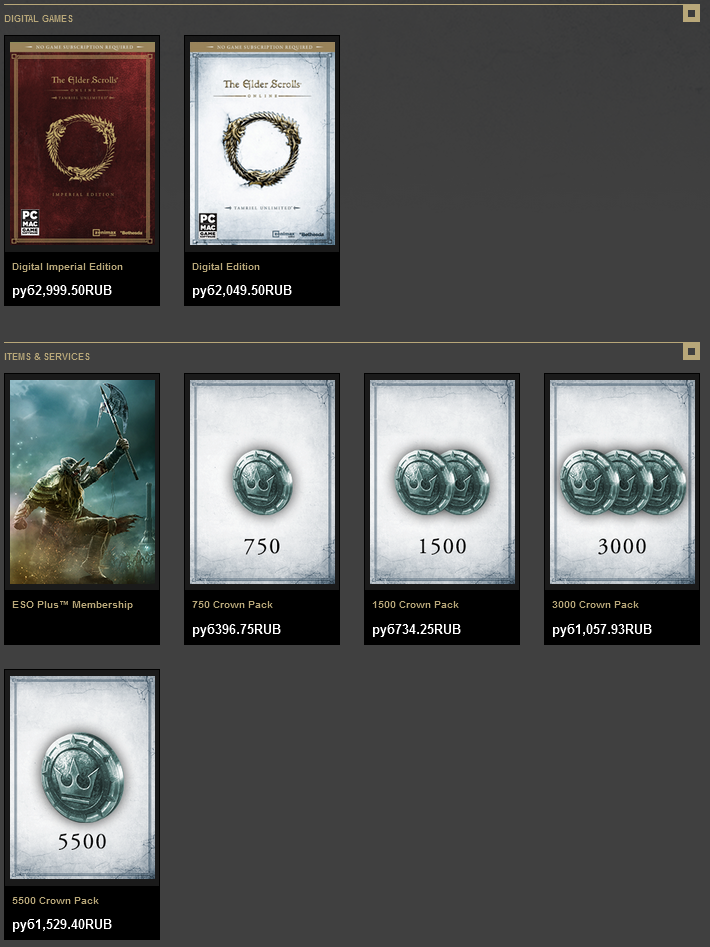Open the ESO Plus™ Membership link
710x947 pixels.
[72, 605]
